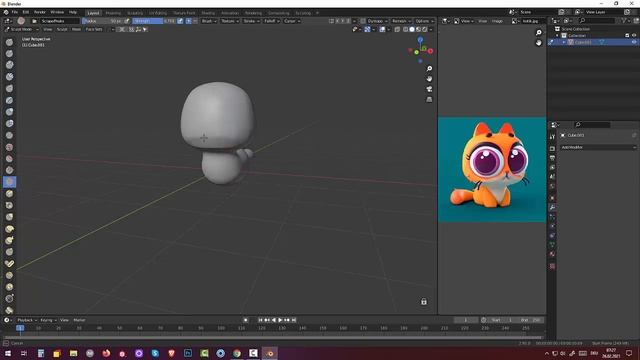
Task: Select the Draw Sharp brush
Action: (9, 53)
